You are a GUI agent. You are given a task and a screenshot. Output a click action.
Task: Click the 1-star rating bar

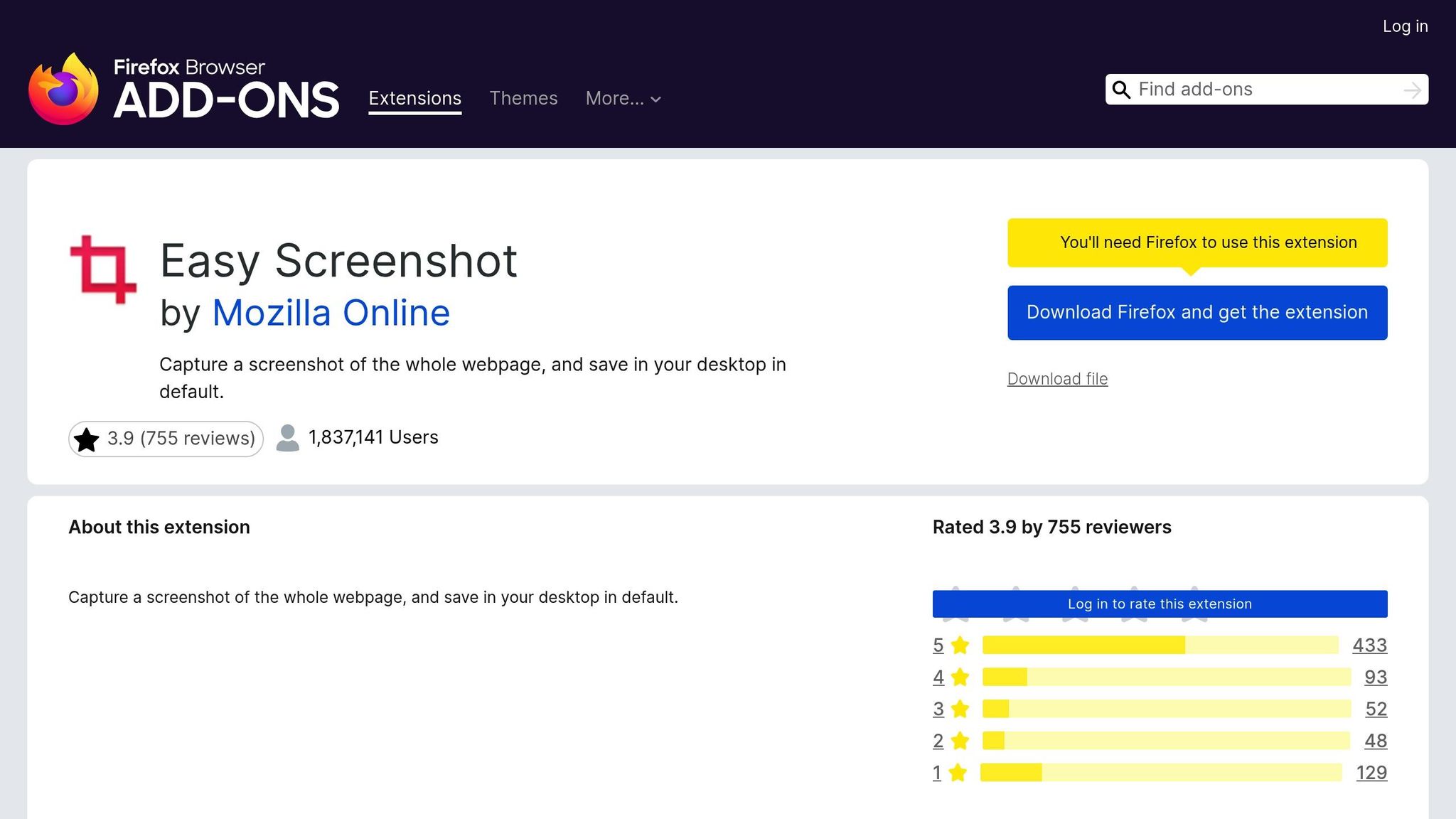coord(1161,773)
